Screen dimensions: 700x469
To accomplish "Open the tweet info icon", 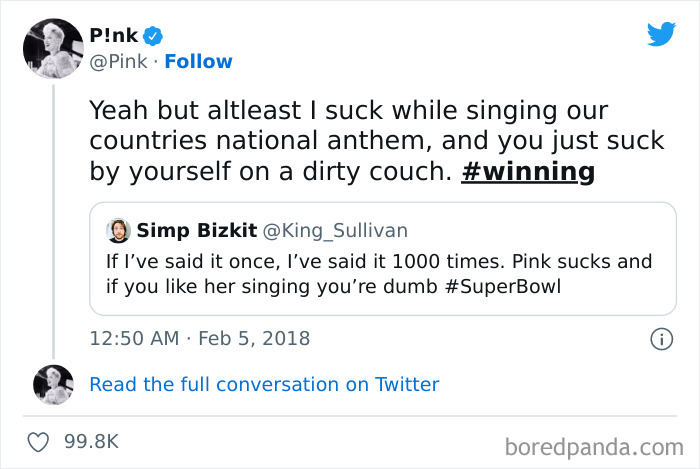I will pos(660,339).
